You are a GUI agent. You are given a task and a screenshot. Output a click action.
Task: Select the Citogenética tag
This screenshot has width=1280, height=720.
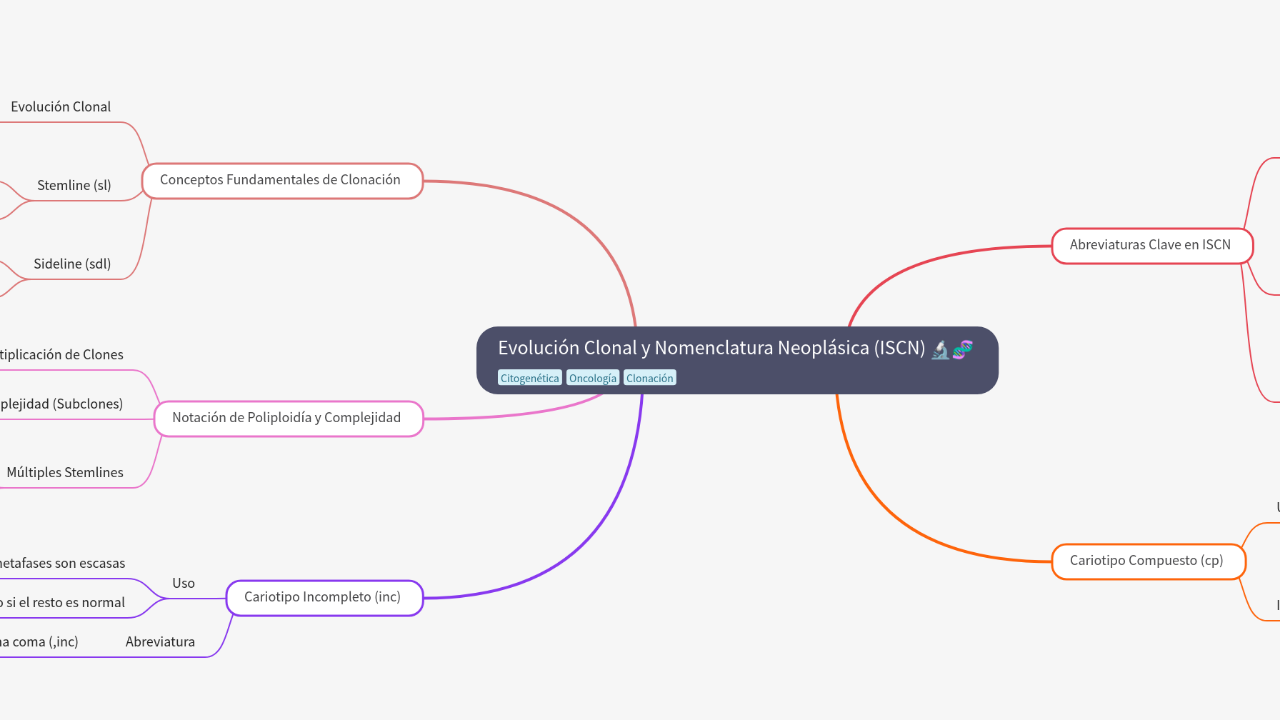coord(530,378)
